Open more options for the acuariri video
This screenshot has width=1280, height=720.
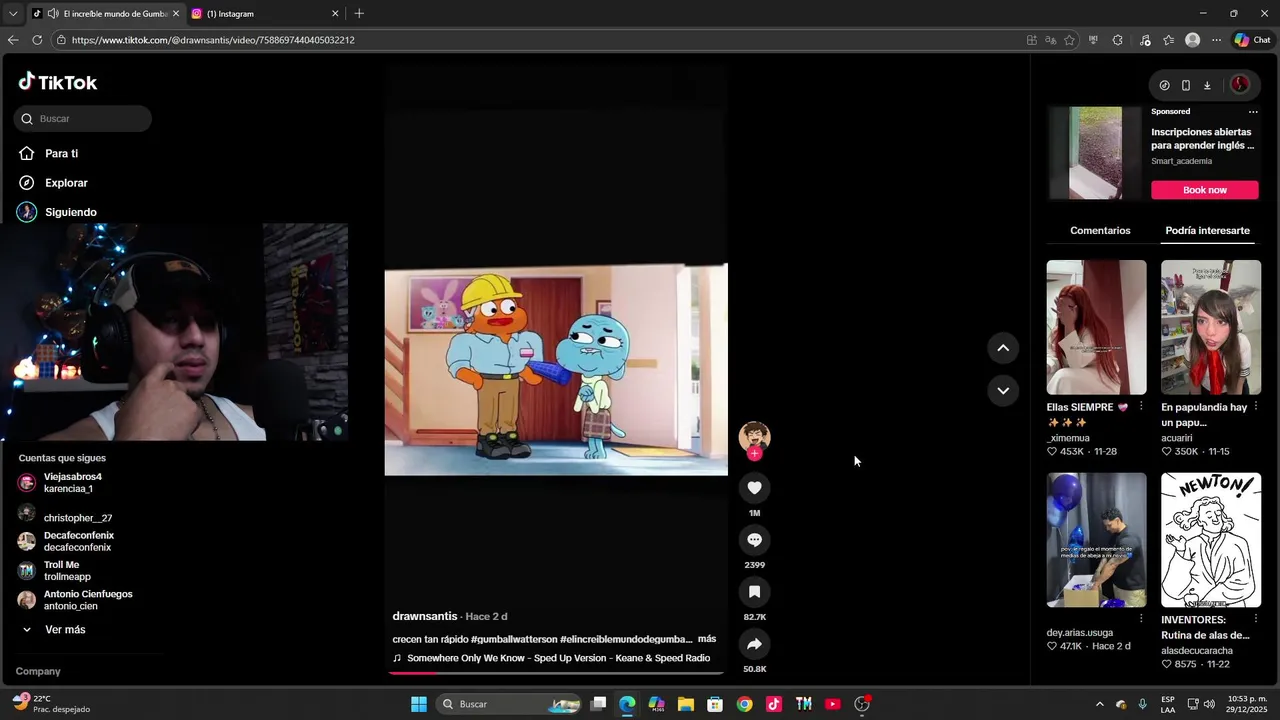pos(1256,407)
